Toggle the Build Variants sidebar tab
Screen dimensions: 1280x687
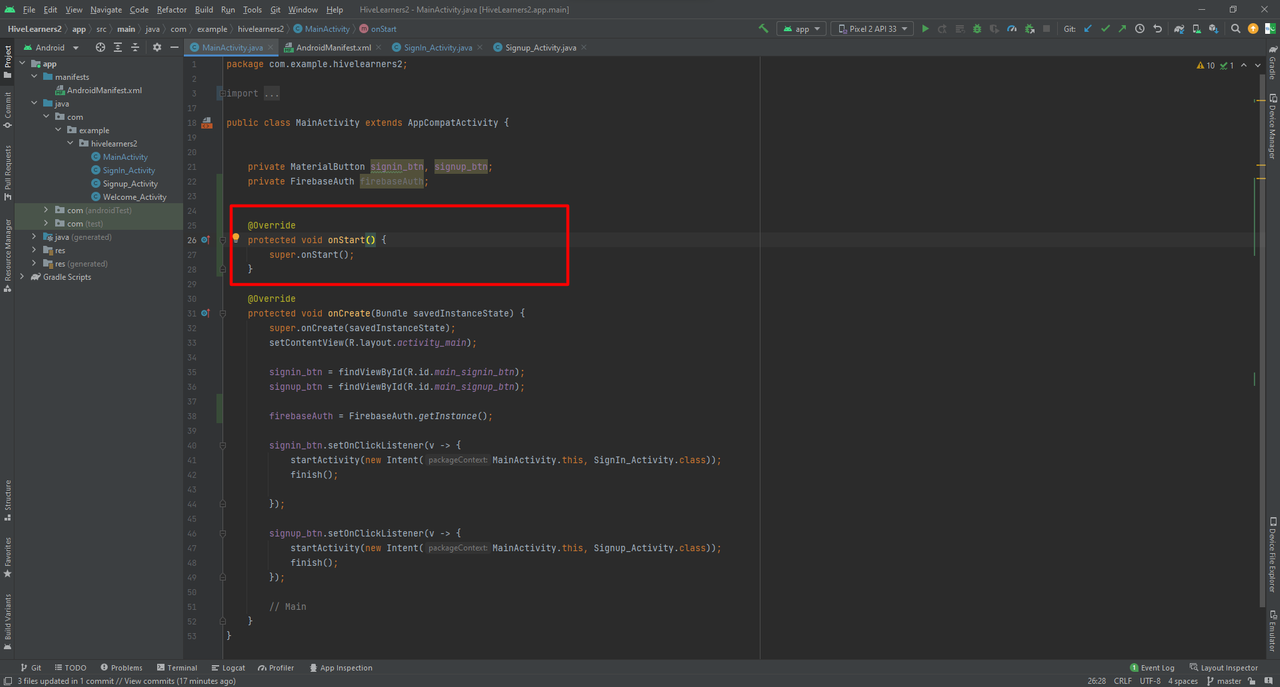pyautogui.click(x=8, y=621)
